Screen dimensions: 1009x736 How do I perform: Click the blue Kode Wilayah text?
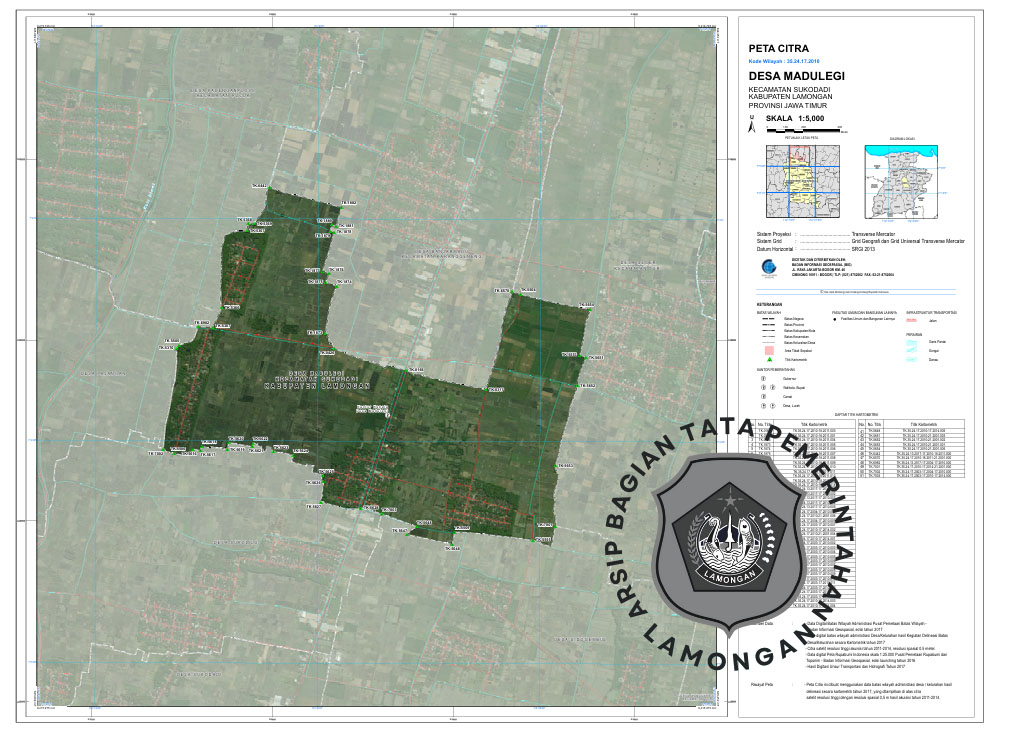click(x=784, y=60)
